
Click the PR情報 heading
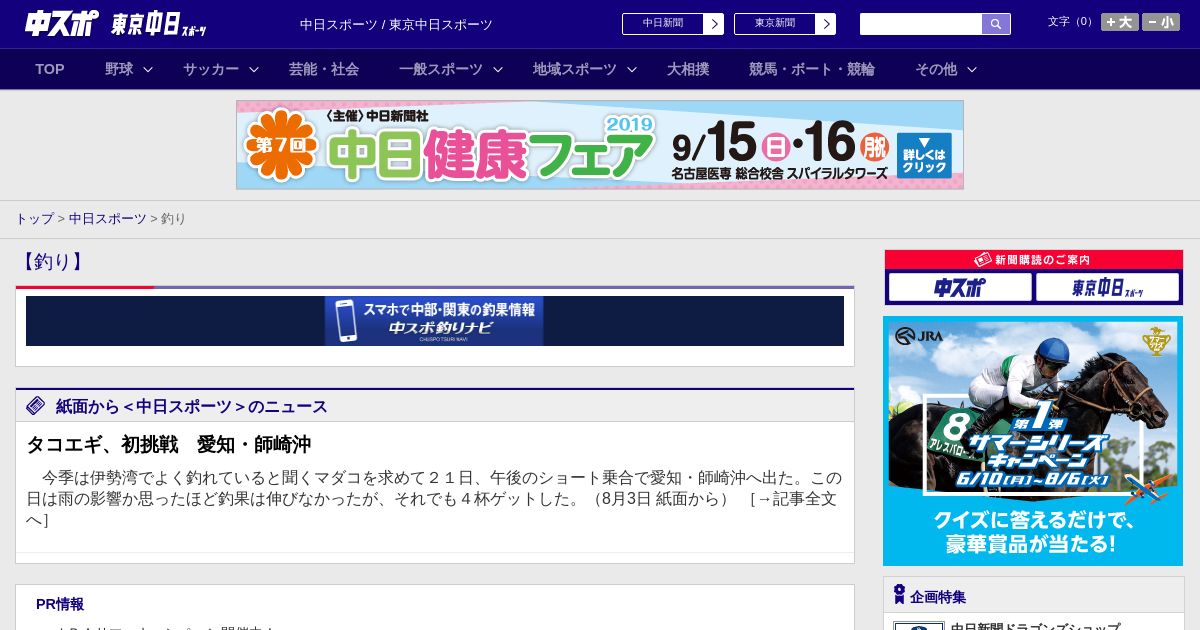point(60,604)
